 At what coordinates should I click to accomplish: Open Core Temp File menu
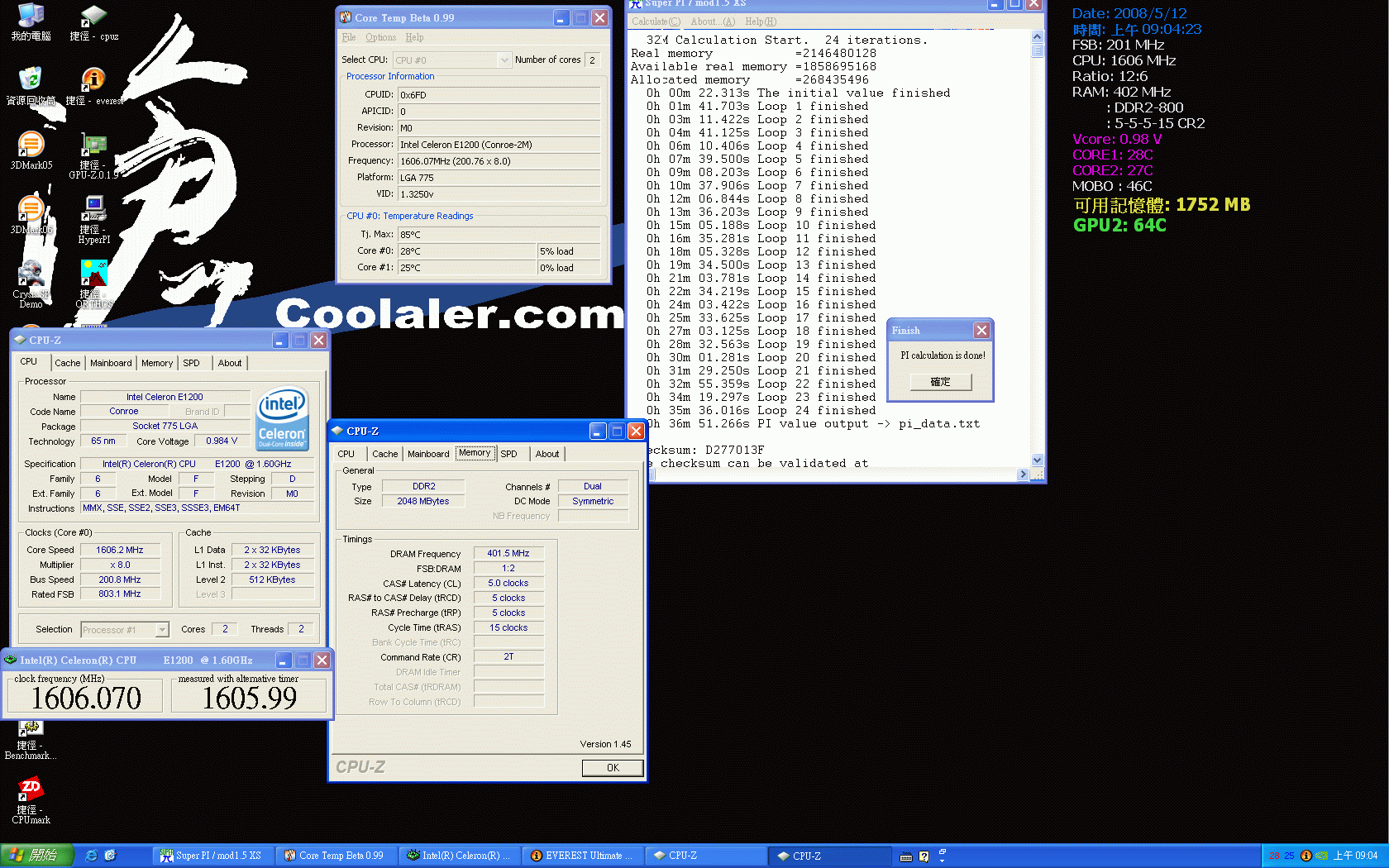[x=349, y=37]
